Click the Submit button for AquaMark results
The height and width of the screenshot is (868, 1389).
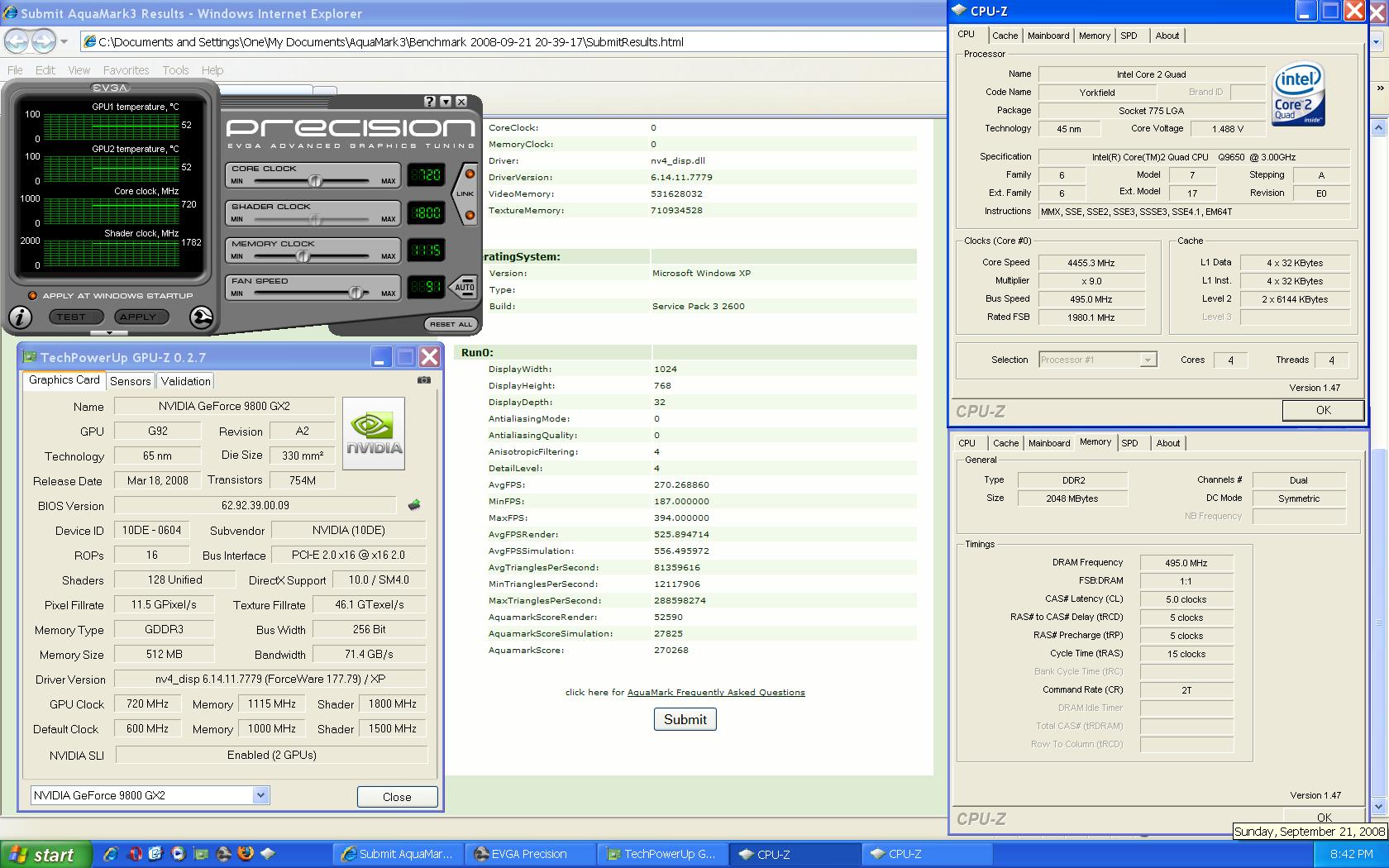(685, 719)
